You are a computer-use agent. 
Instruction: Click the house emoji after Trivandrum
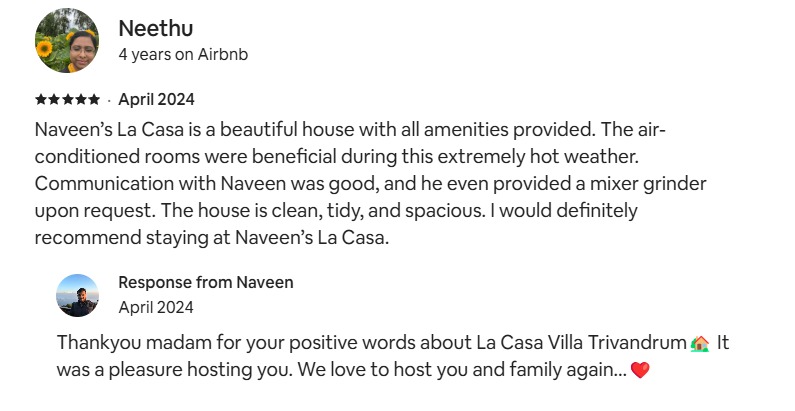tap(700, 343)
